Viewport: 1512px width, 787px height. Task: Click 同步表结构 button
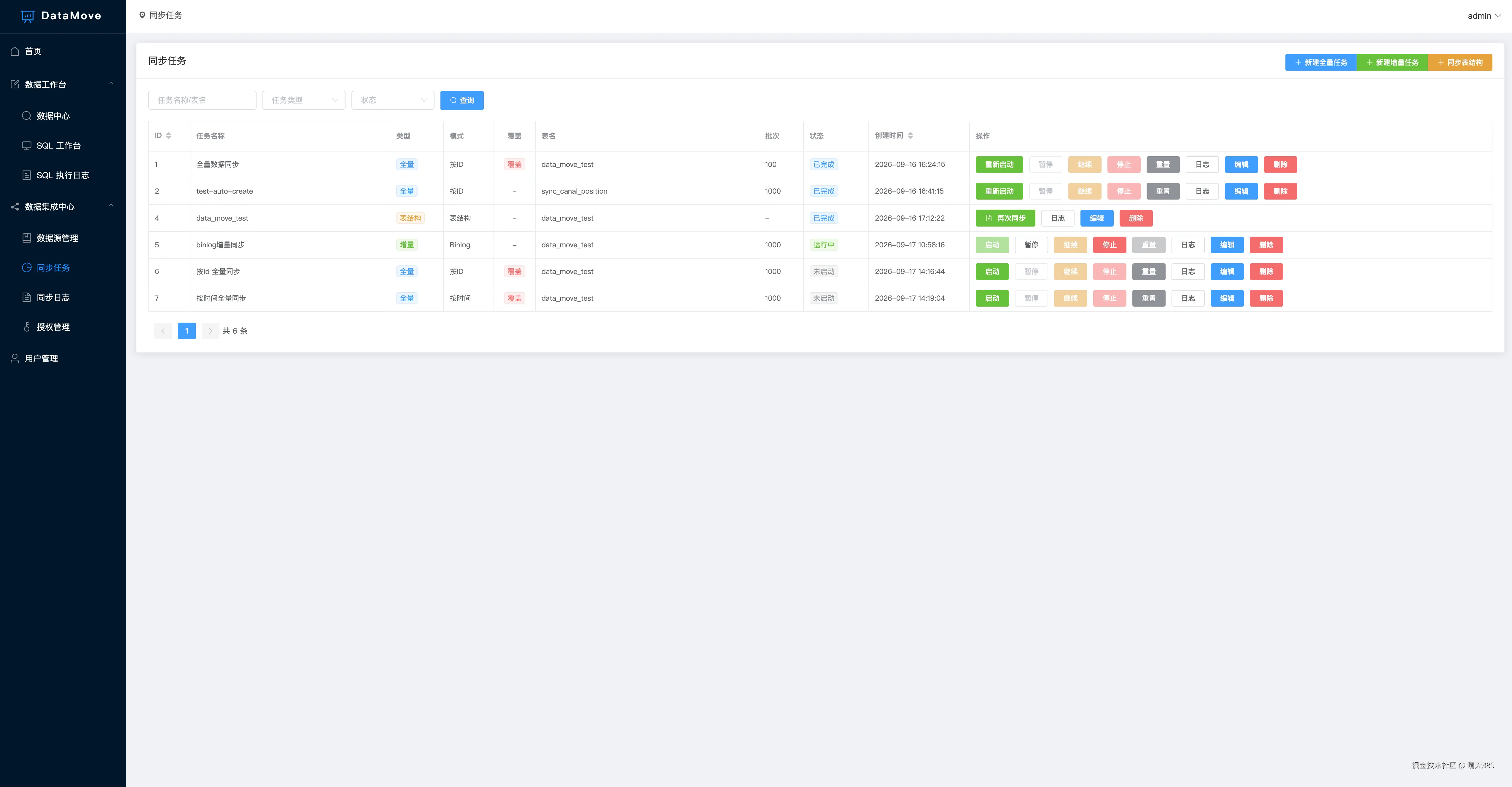tap(1460, 63)
